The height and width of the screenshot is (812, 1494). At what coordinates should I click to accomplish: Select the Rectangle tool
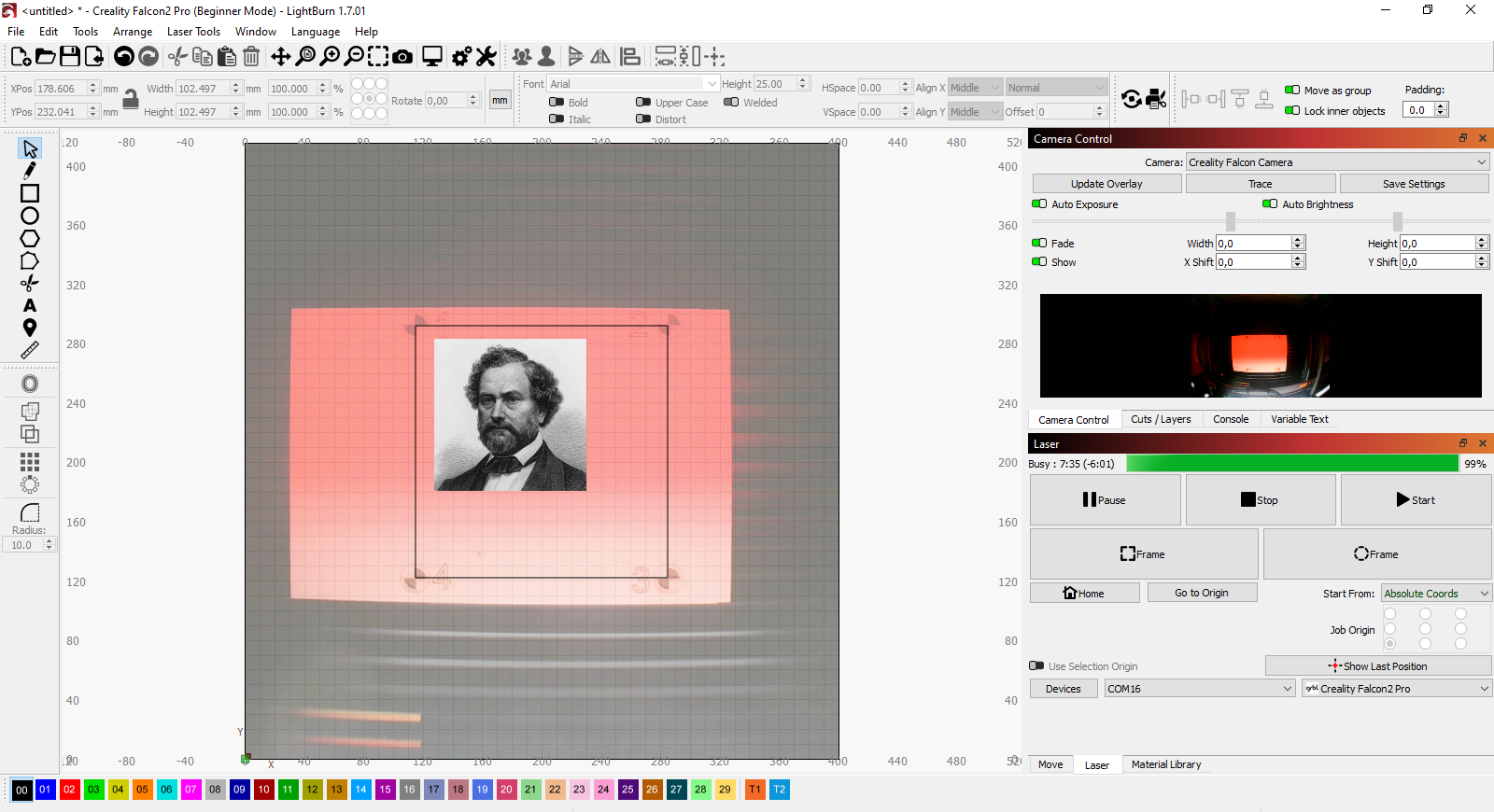tap(30, 193)
